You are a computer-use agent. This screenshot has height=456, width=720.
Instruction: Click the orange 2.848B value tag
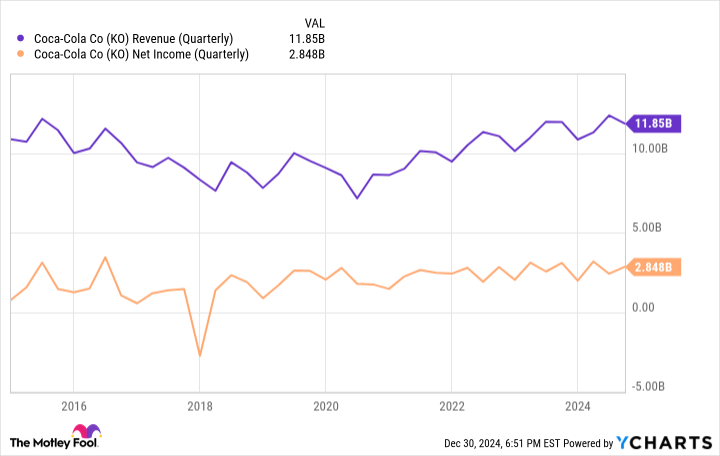[654, 267]
